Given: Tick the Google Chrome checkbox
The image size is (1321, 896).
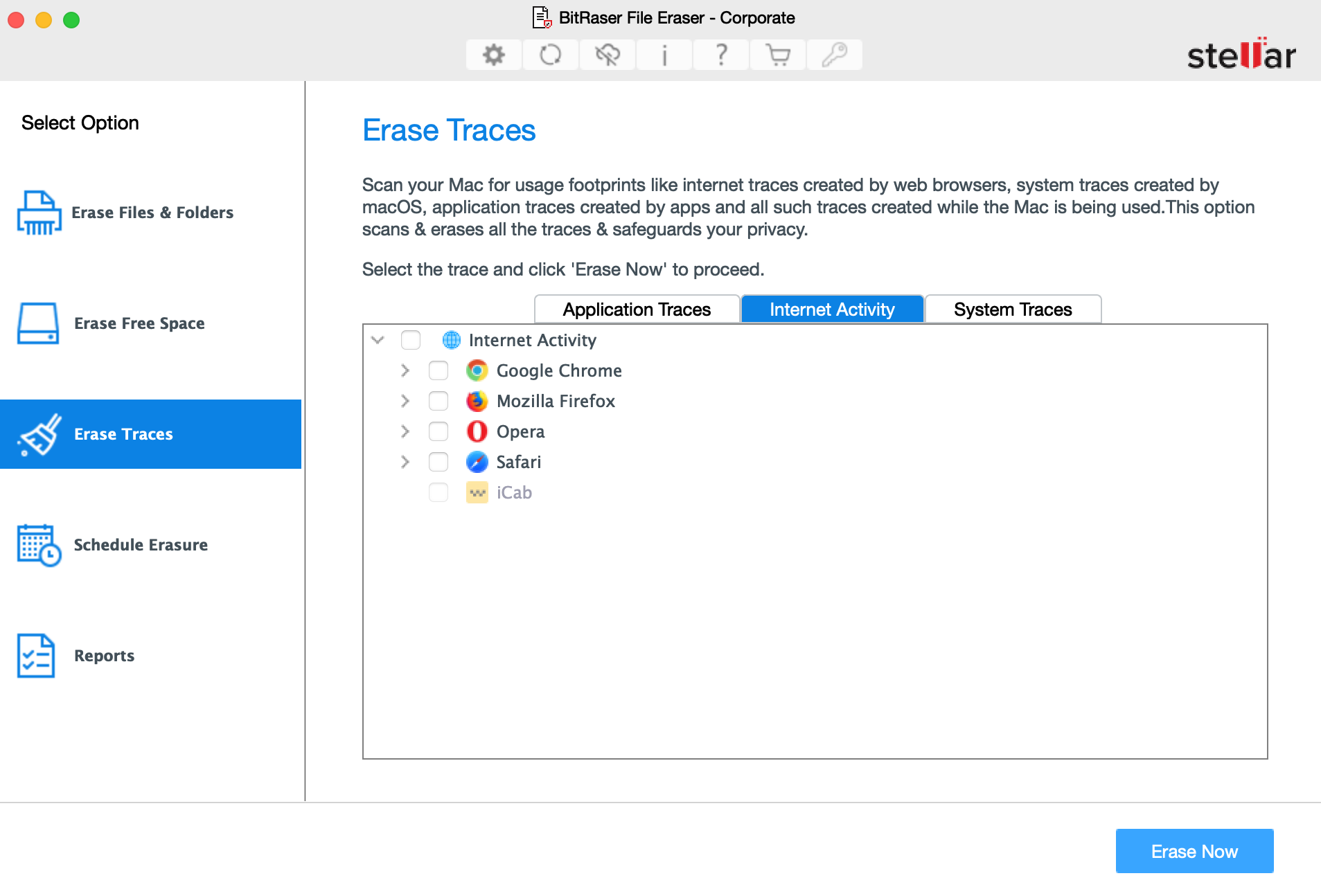Looking at the screenshot, I should pyautogui.click(x=438, y=370).
